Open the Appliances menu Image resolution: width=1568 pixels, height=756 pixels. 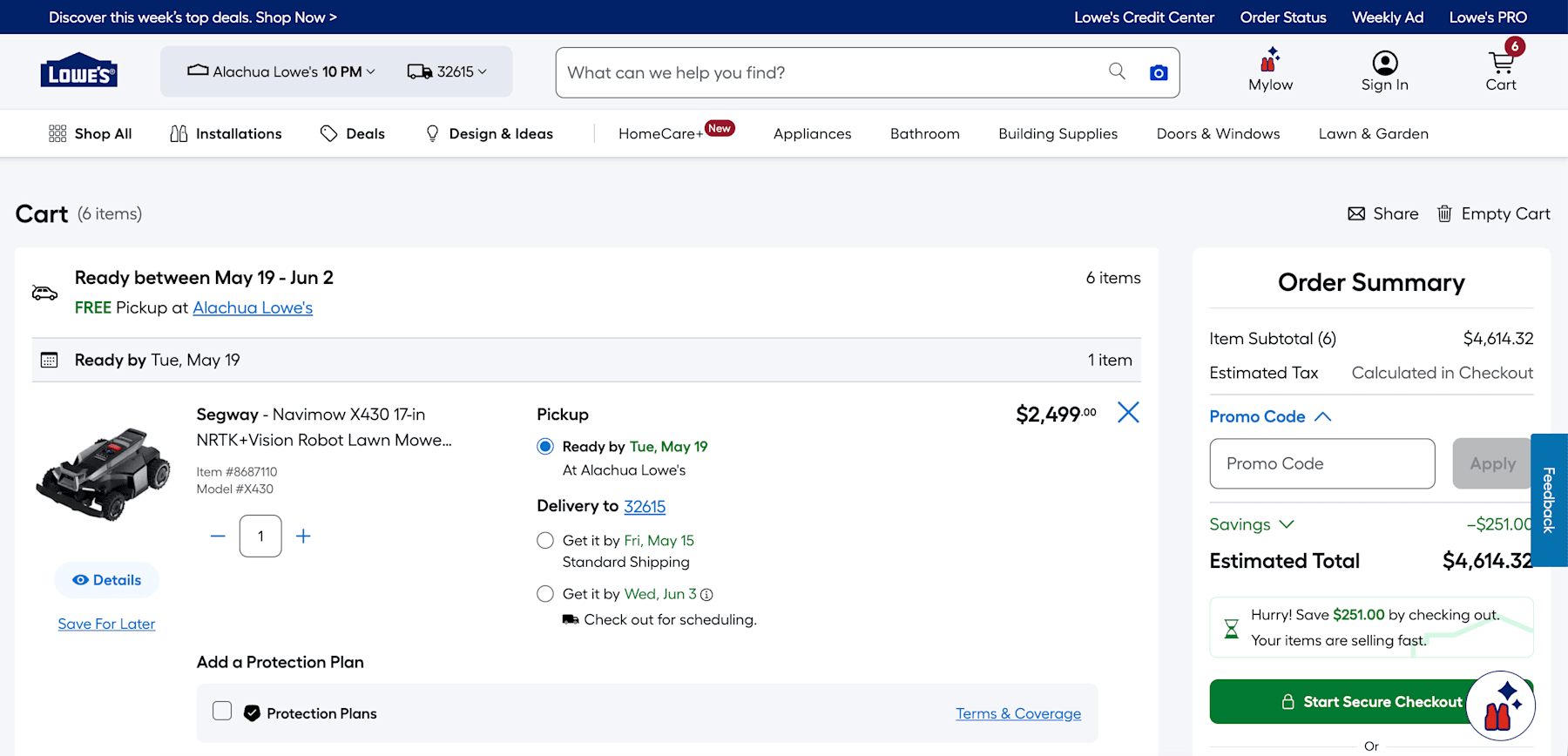[812, 133]
